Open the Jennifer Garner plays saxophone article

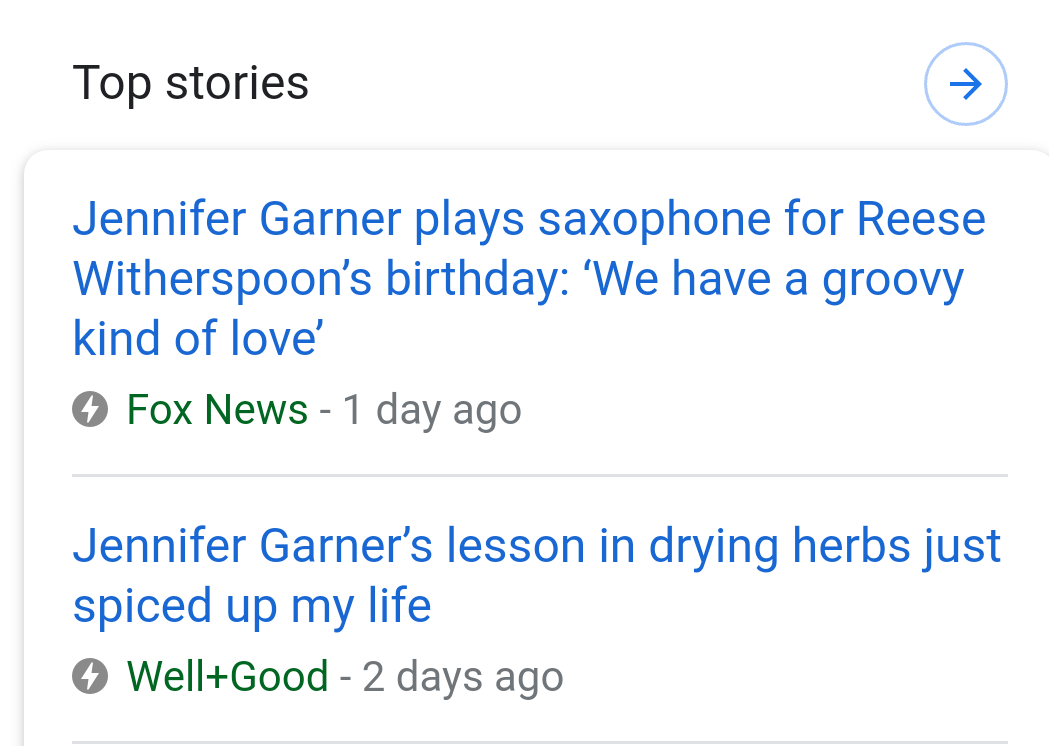[x=529, y=278]
